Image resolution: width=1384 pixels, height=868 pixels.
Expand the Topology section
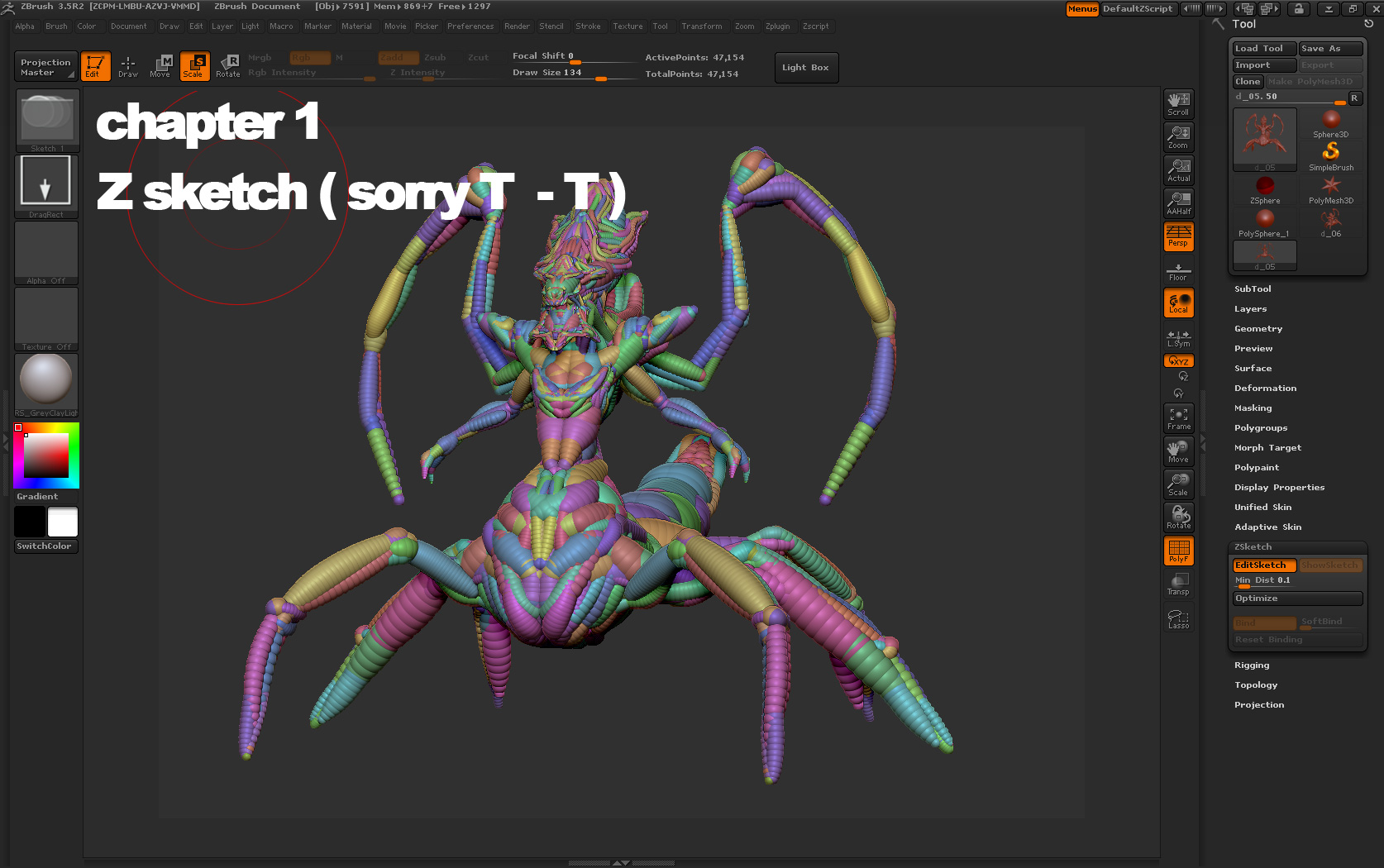point(1256,685)
